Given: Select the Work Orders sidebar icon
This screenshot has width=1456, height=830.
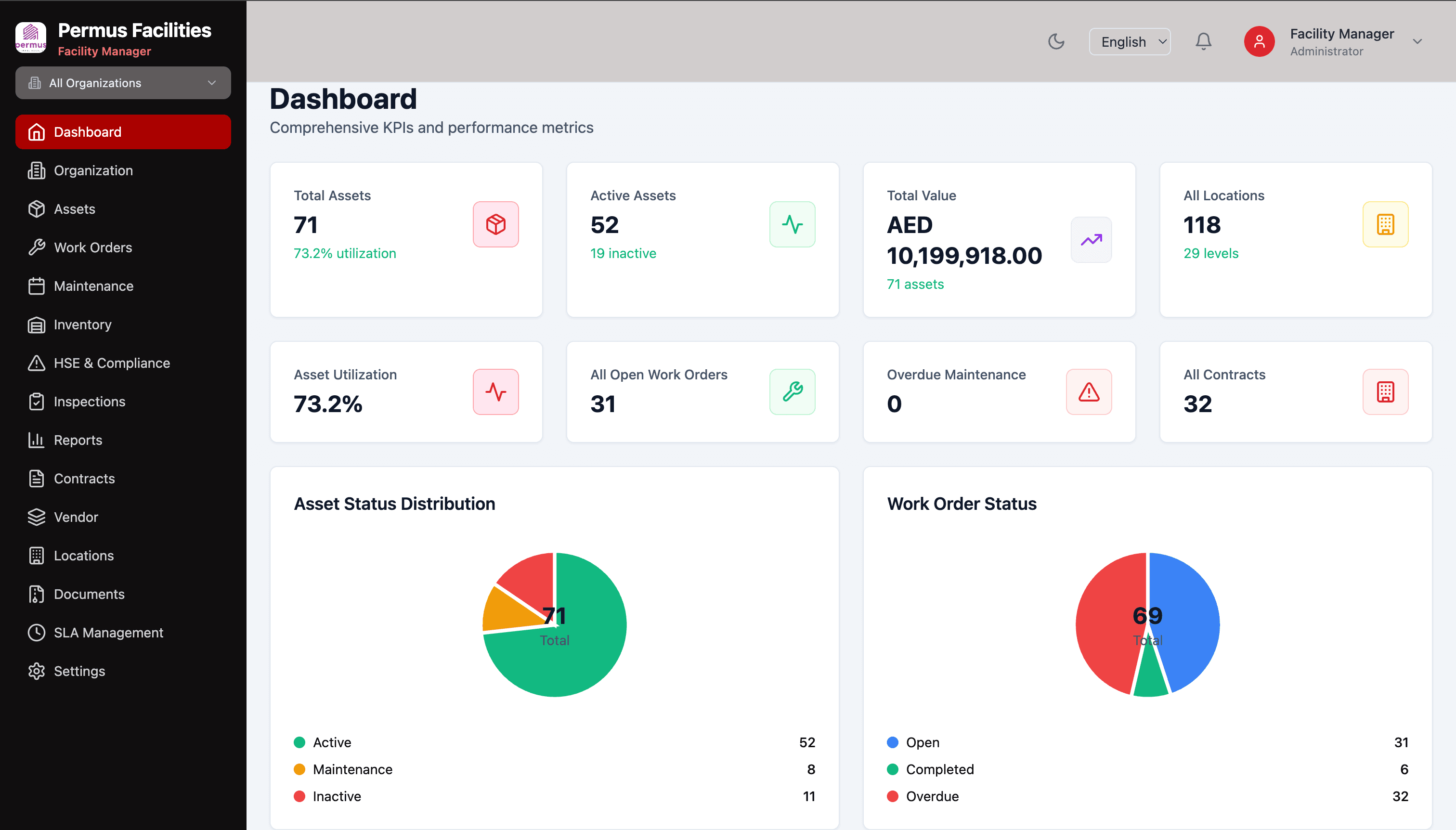Looking at the screenshot, I should click(37, 247).
